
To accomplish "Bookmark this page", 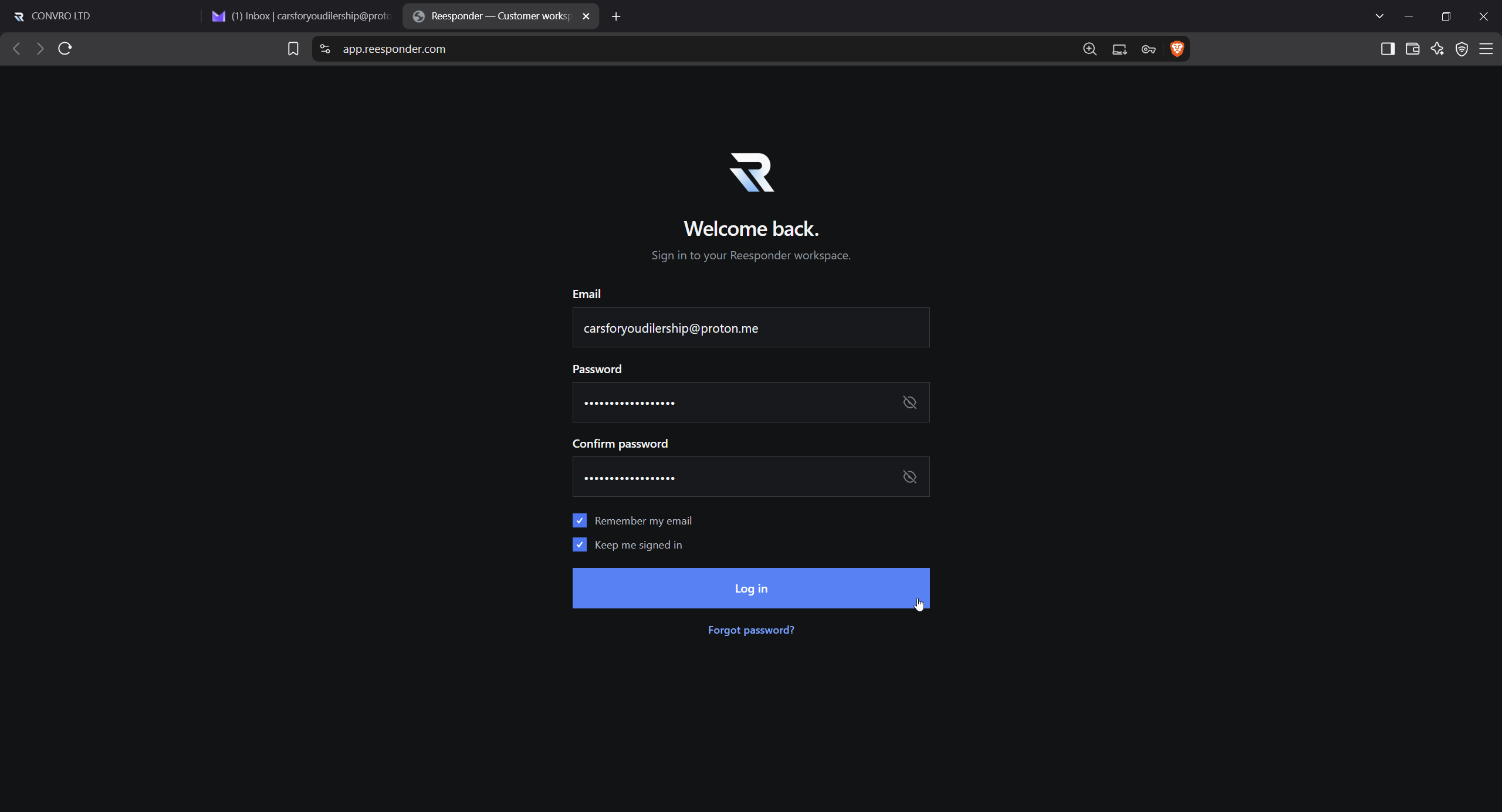I will (x=293, y=49).
